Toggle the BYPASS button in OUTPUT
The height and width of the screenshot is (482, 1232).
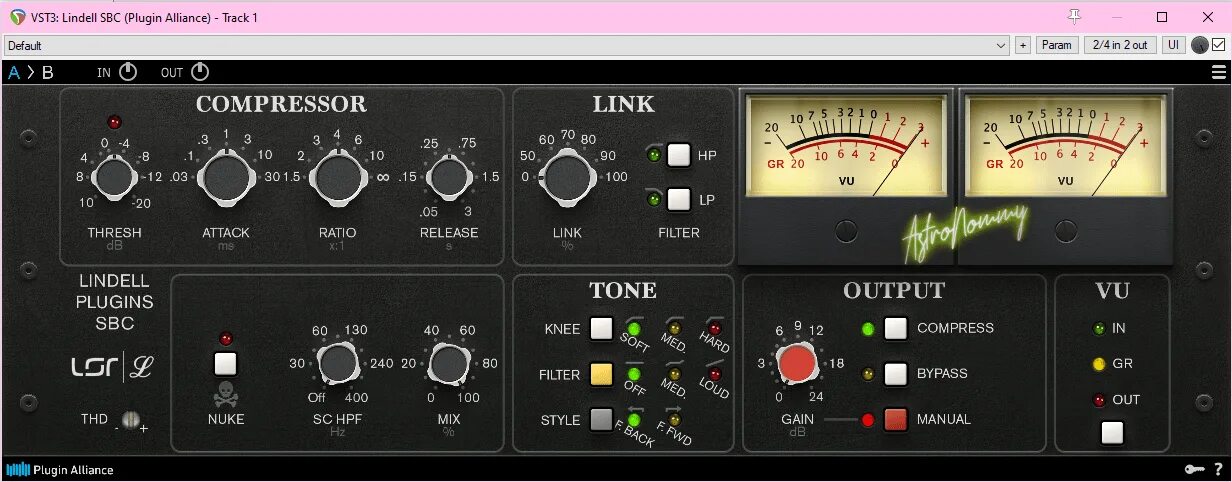[x=895, y=373]
